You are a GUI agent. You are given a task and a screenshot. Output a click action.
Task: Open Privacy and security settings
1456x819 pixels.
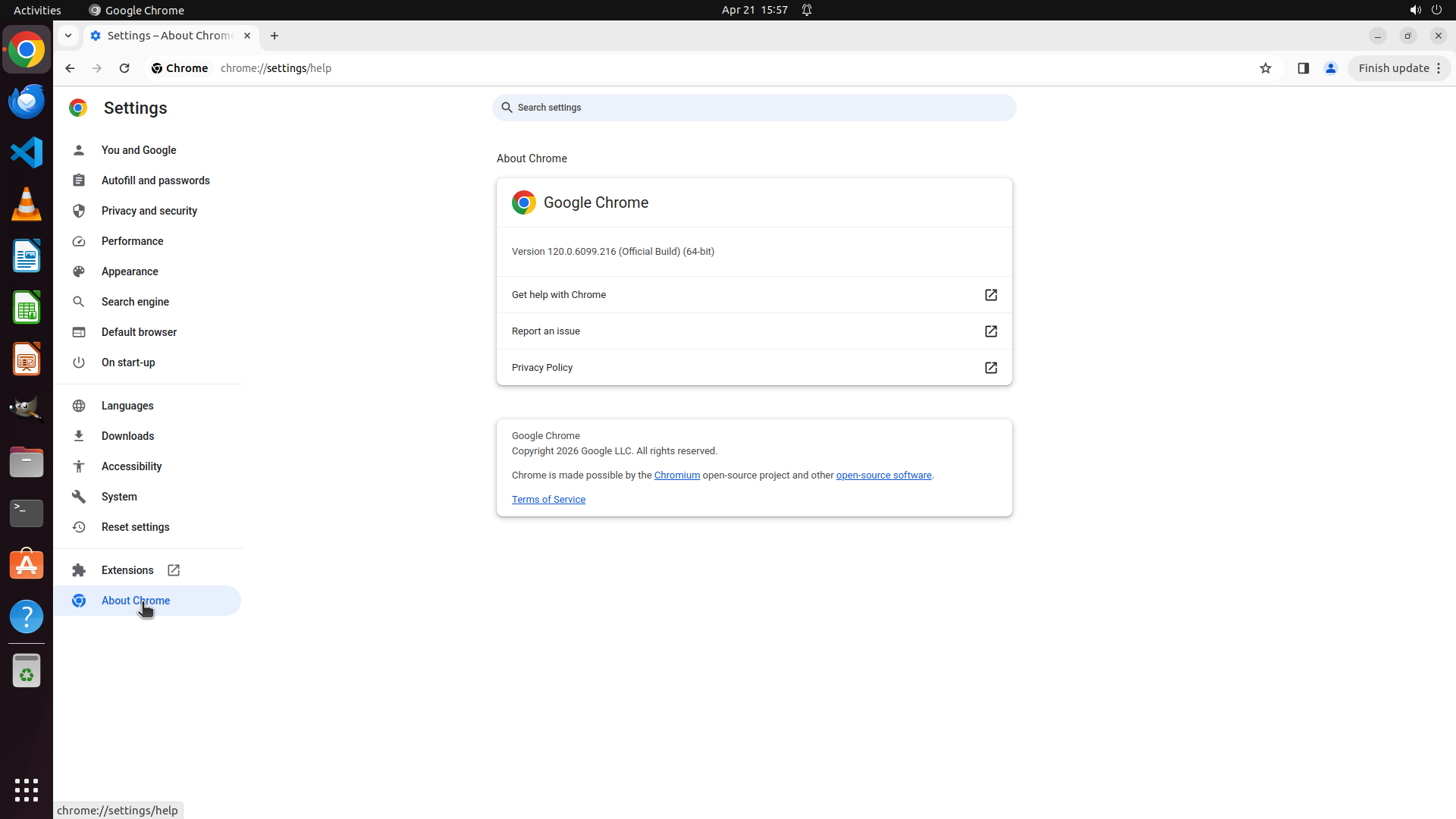(149, 211)
